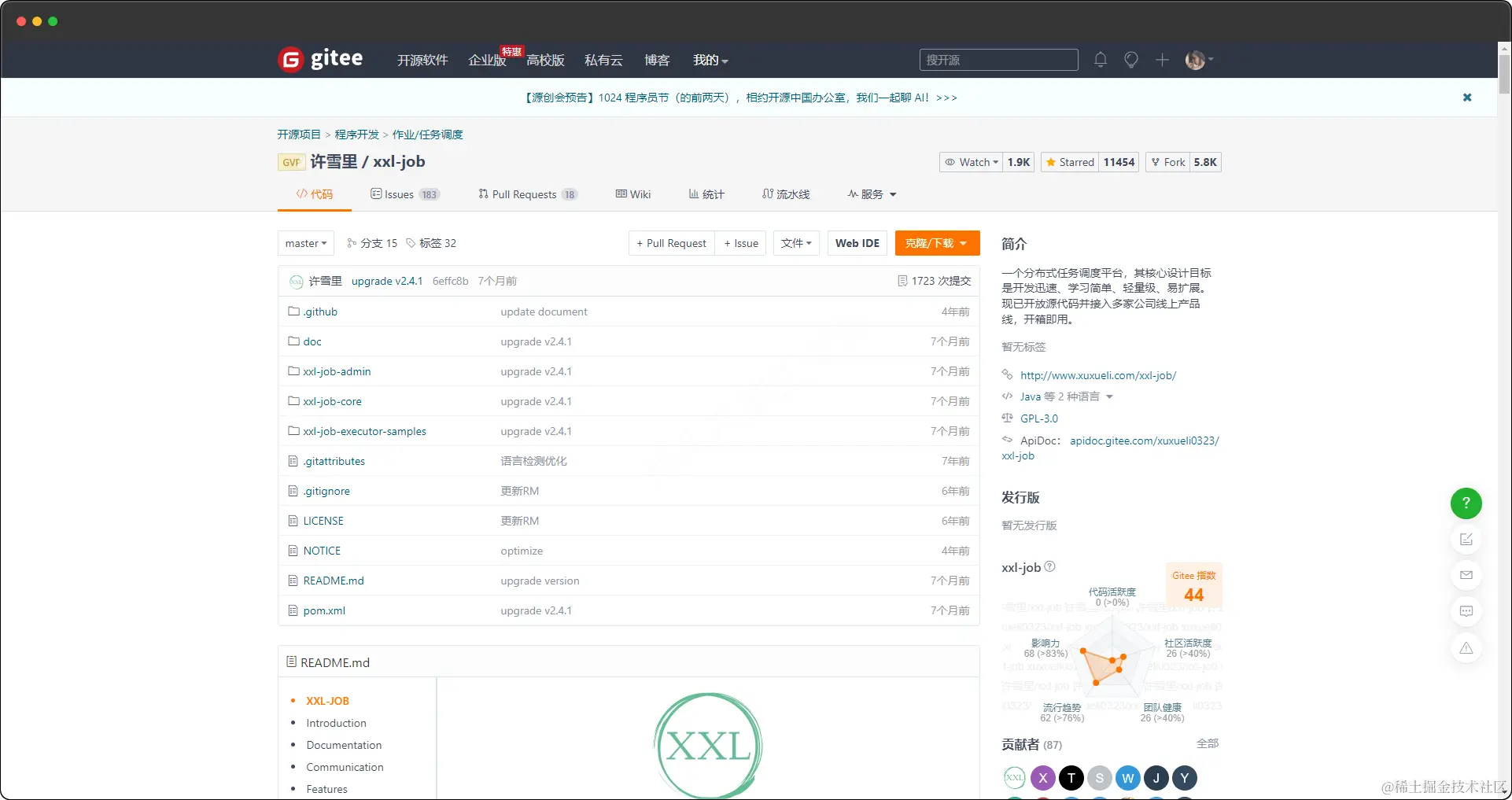Open the 1024 程序员节 announcement link
This screenshot has height=800, width=1512.
(x=741, y=98)
